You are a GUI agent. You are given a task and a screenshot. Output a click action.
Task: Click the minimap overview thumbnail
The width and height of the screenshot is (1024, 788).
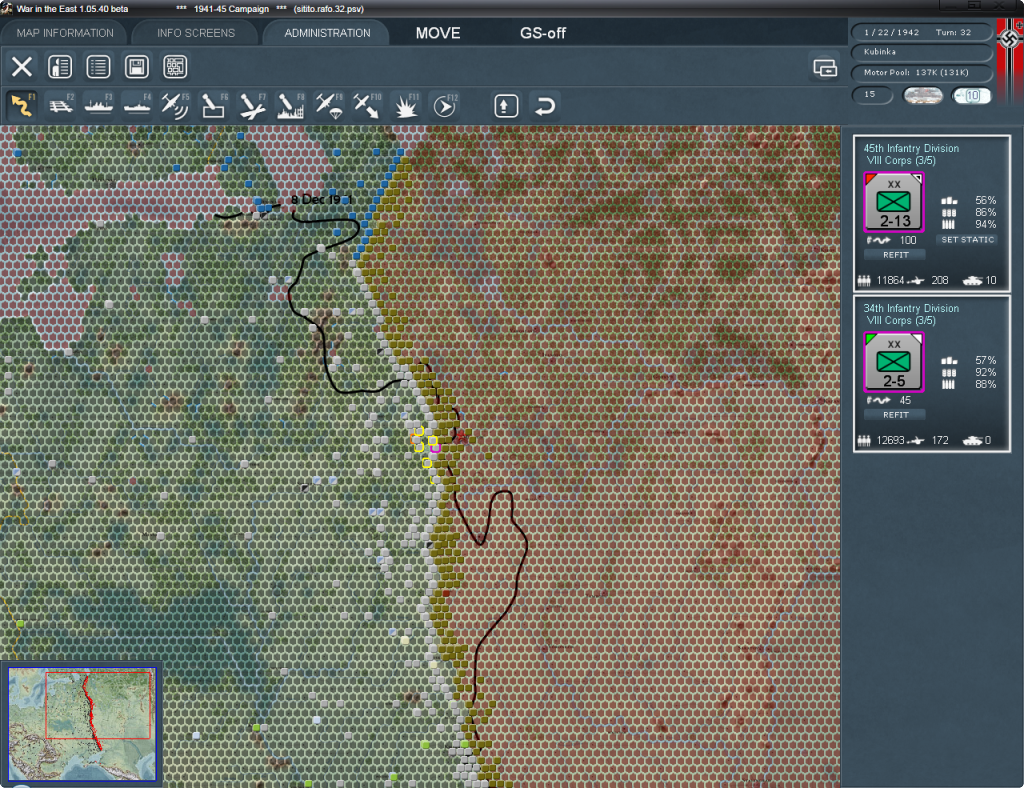tap(82, 723)
